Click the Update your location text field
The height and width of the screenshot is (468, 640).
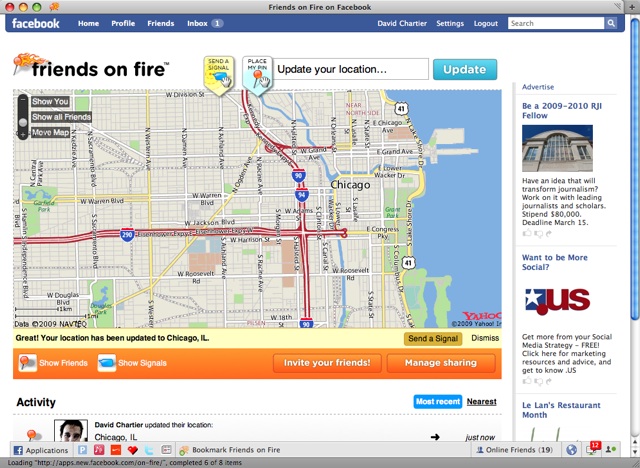coord(351,69)
